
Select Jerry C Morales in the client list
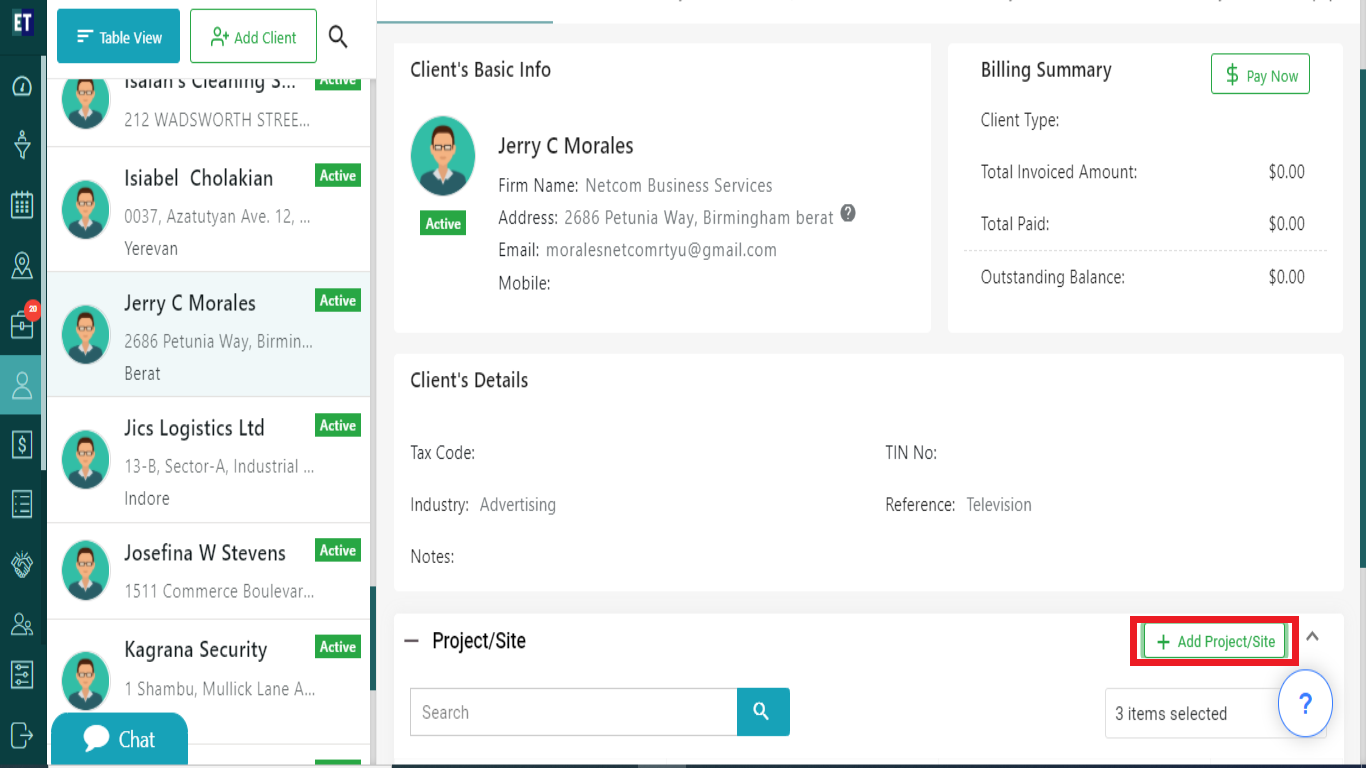click(209, 335)
